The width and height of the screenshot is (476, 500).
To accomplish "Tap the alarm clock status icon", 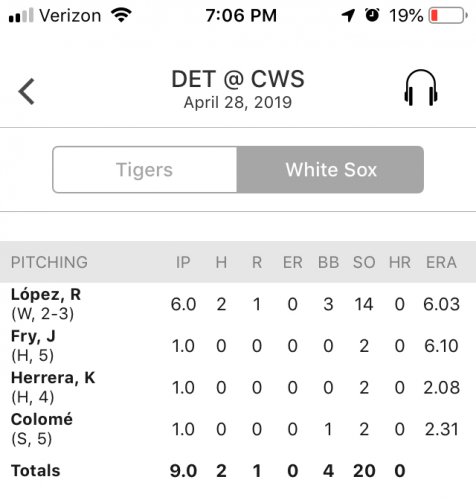I will coord(372,15).
